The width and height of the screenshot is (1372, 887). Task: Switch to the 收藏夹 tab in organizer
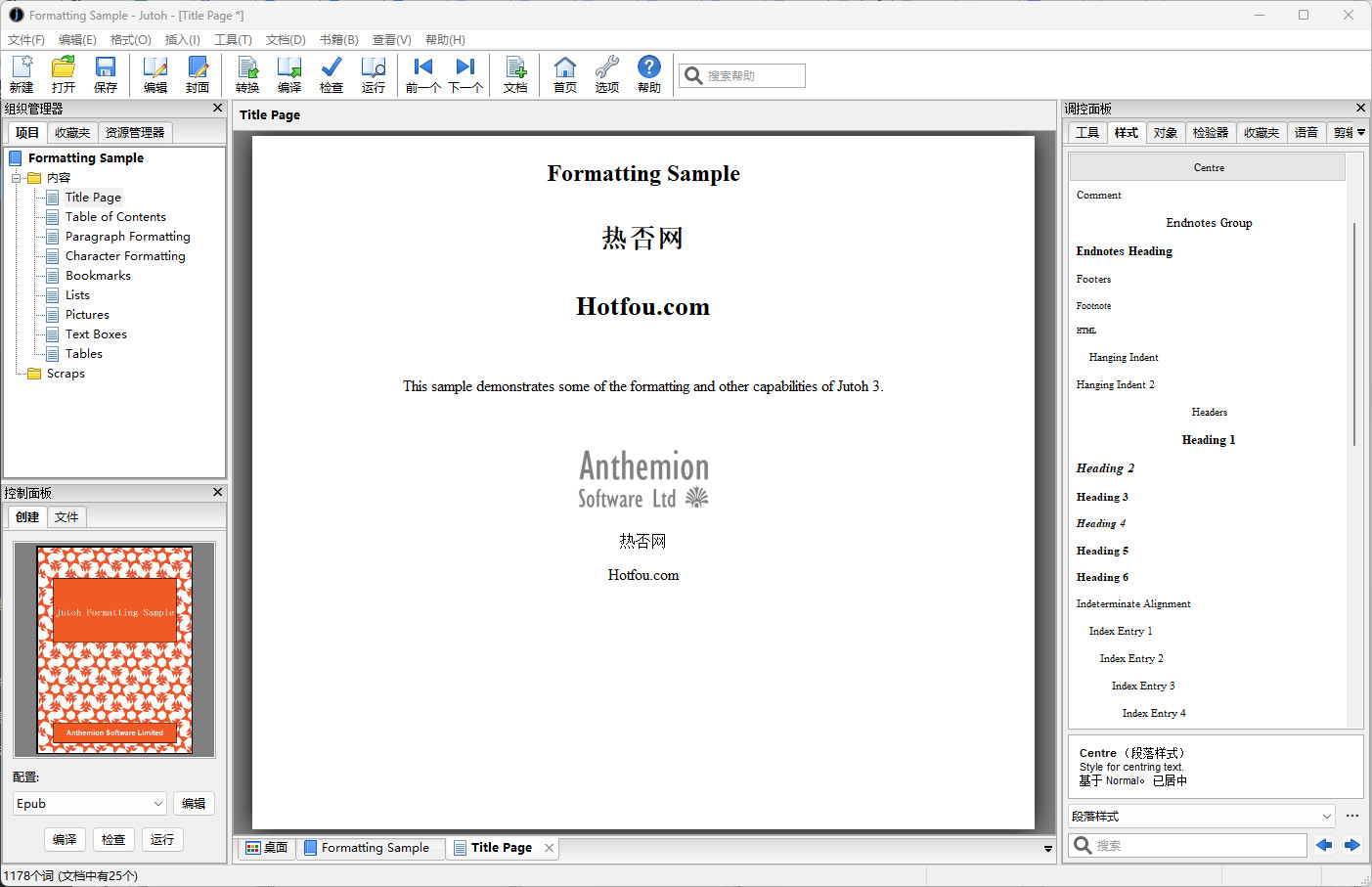pyautogui.click(x=72, y=133)
